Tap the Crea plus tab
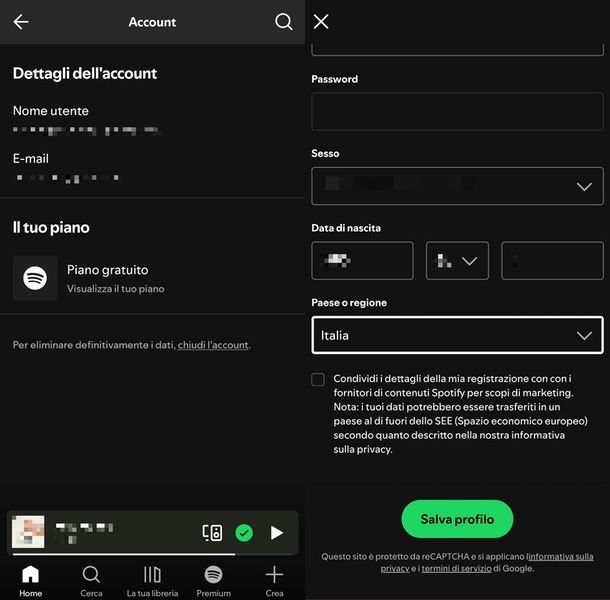 274,581
